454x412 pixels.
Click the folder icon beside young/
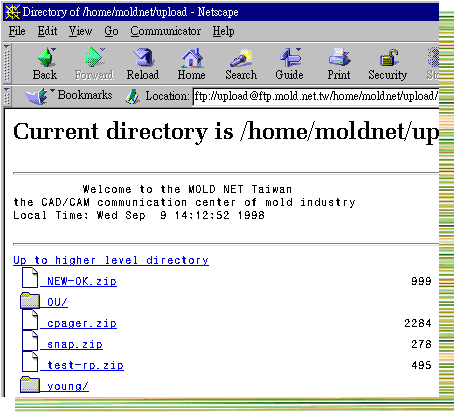[30, 384]
